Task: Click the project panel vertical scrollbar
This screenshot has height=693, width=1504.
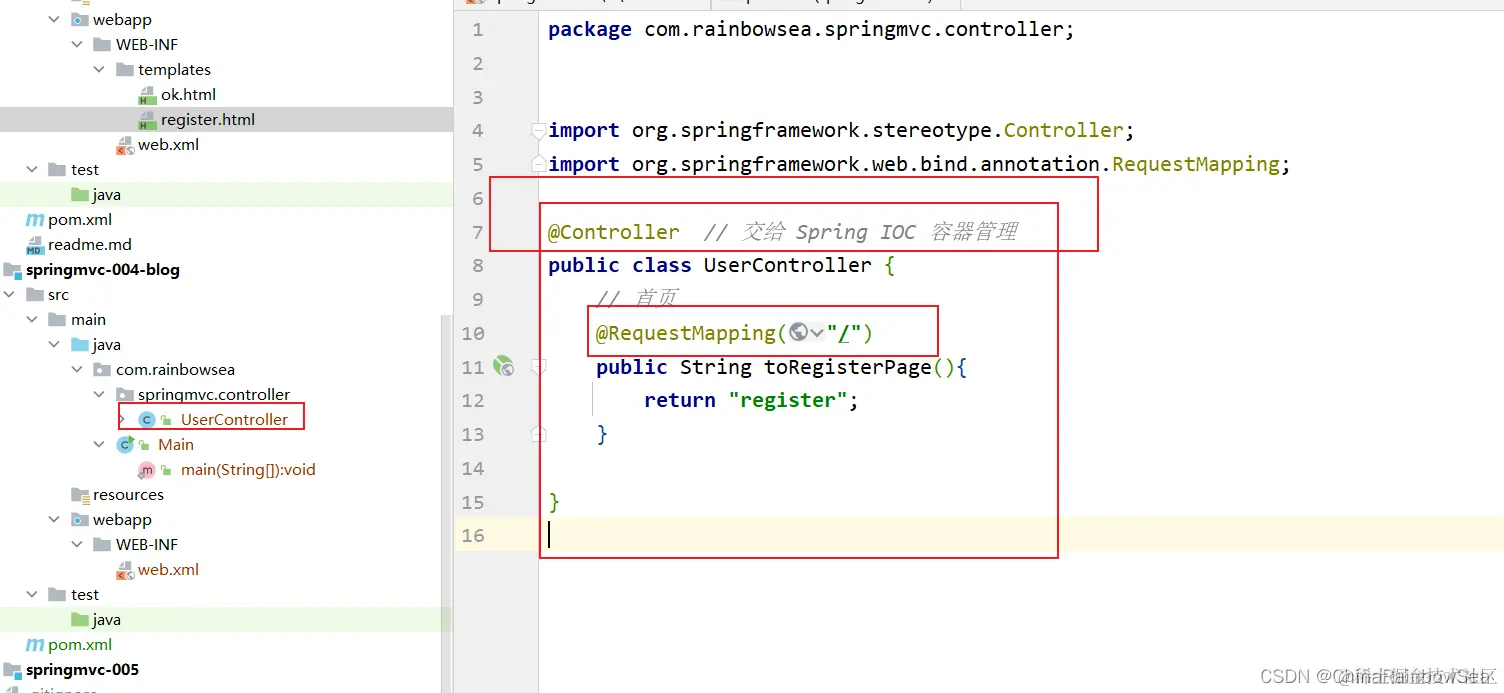Action: click(x=446, y=502)
